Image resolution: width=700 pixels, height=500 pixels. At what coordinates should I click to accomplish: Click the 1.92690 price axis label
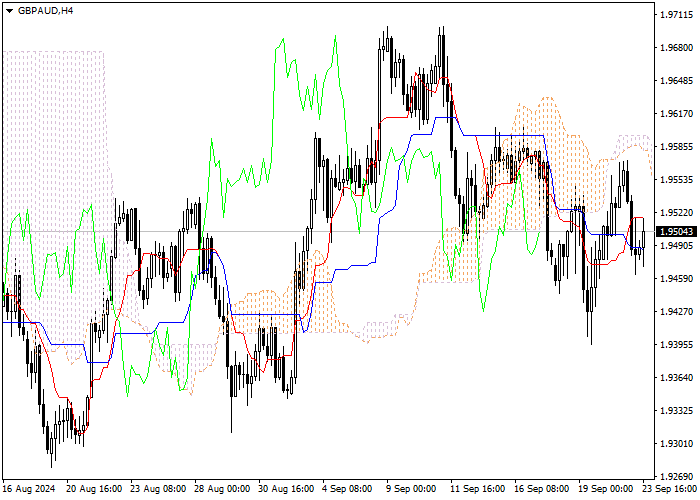click(x=677, y=476)
